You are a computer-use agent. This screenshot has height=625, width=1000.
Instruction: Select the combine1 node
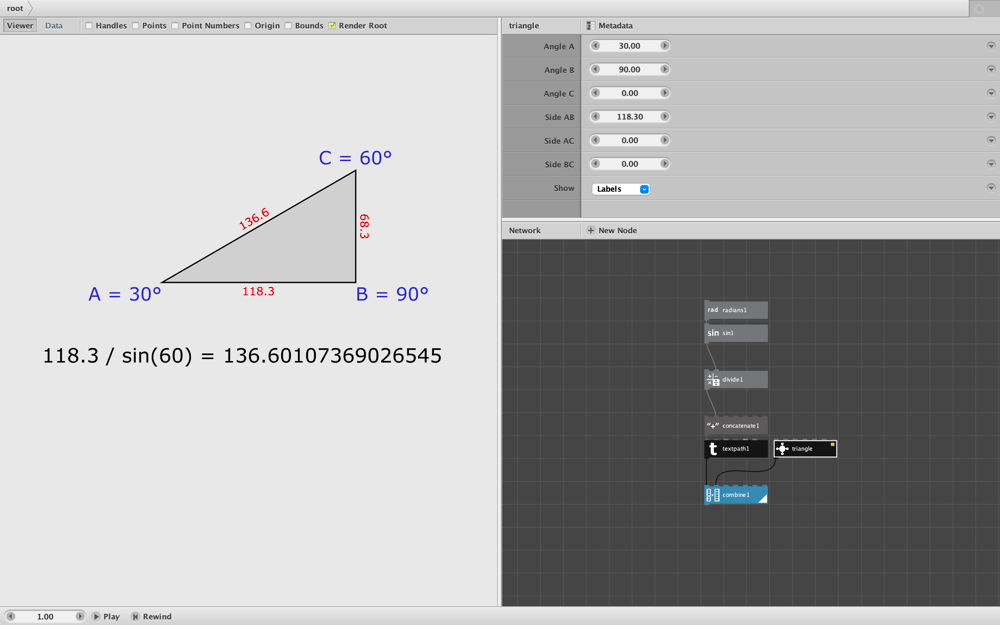pos(735,495)
